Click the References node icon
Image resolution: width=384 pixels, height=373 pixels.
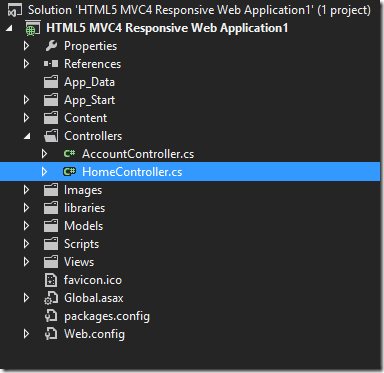51,64
